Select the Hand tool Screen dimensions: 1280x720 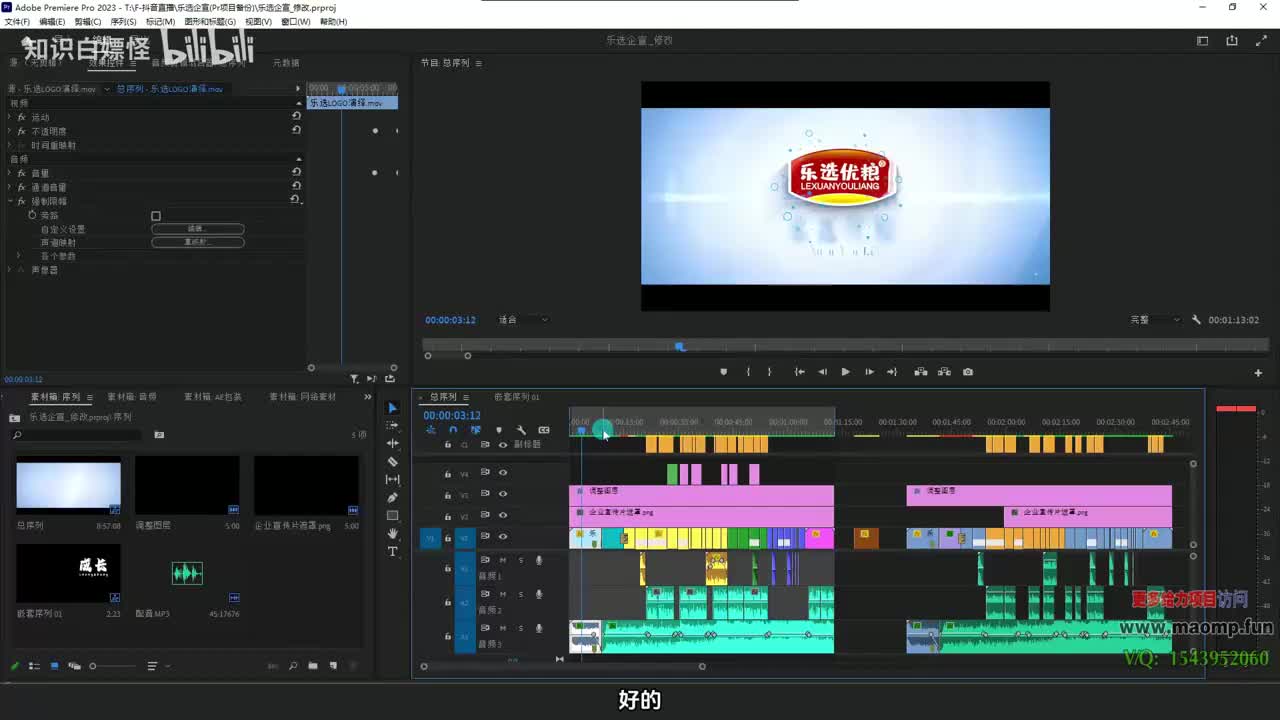[392, 533]
